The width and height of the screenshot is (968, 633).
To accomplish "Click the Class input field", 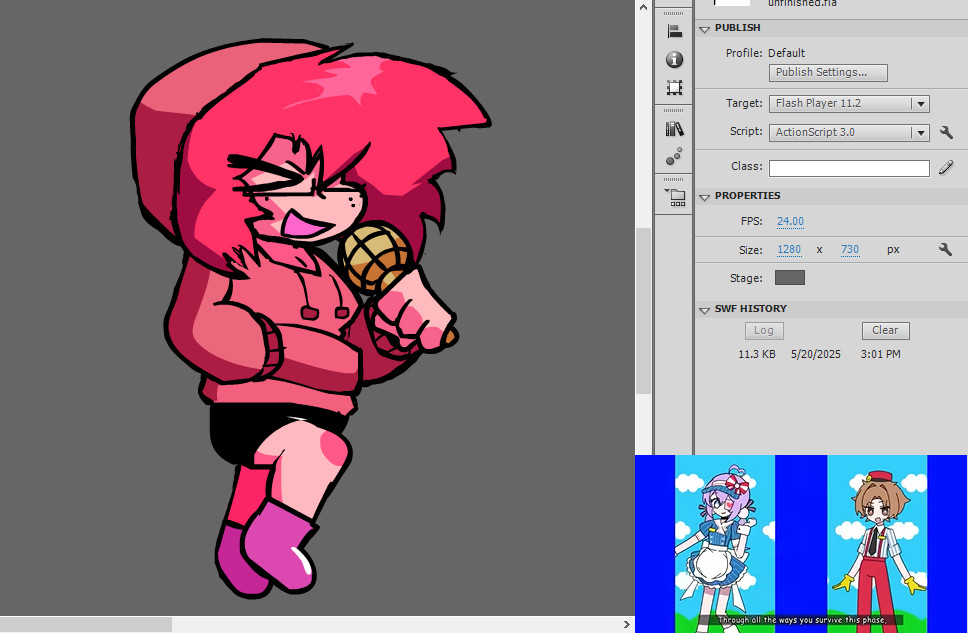I will coord(849,168).
